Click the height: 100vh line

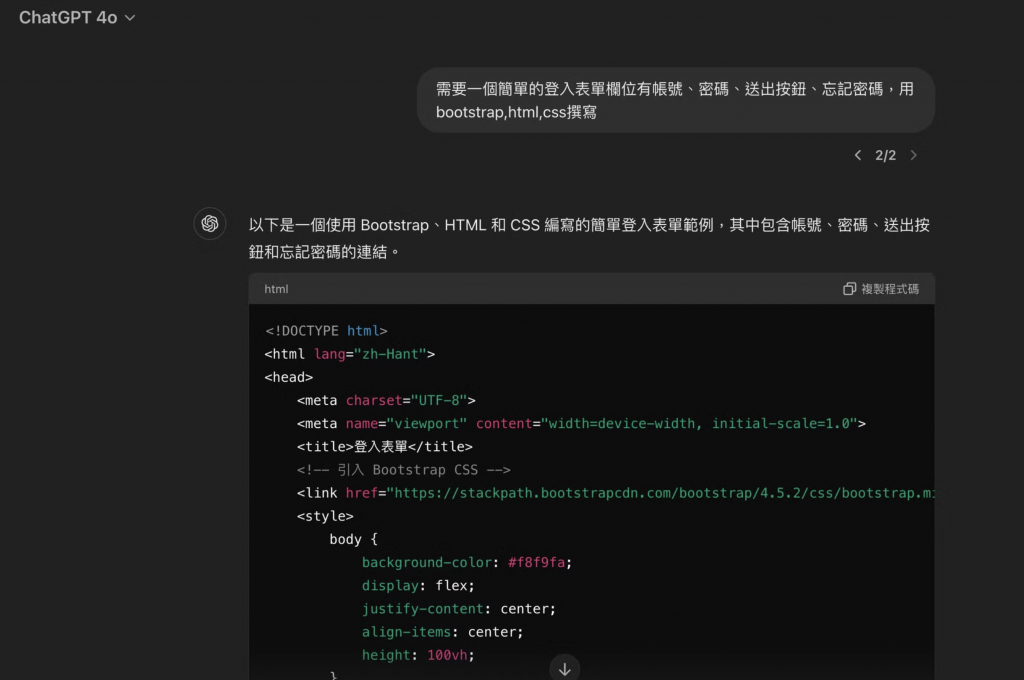418,655
